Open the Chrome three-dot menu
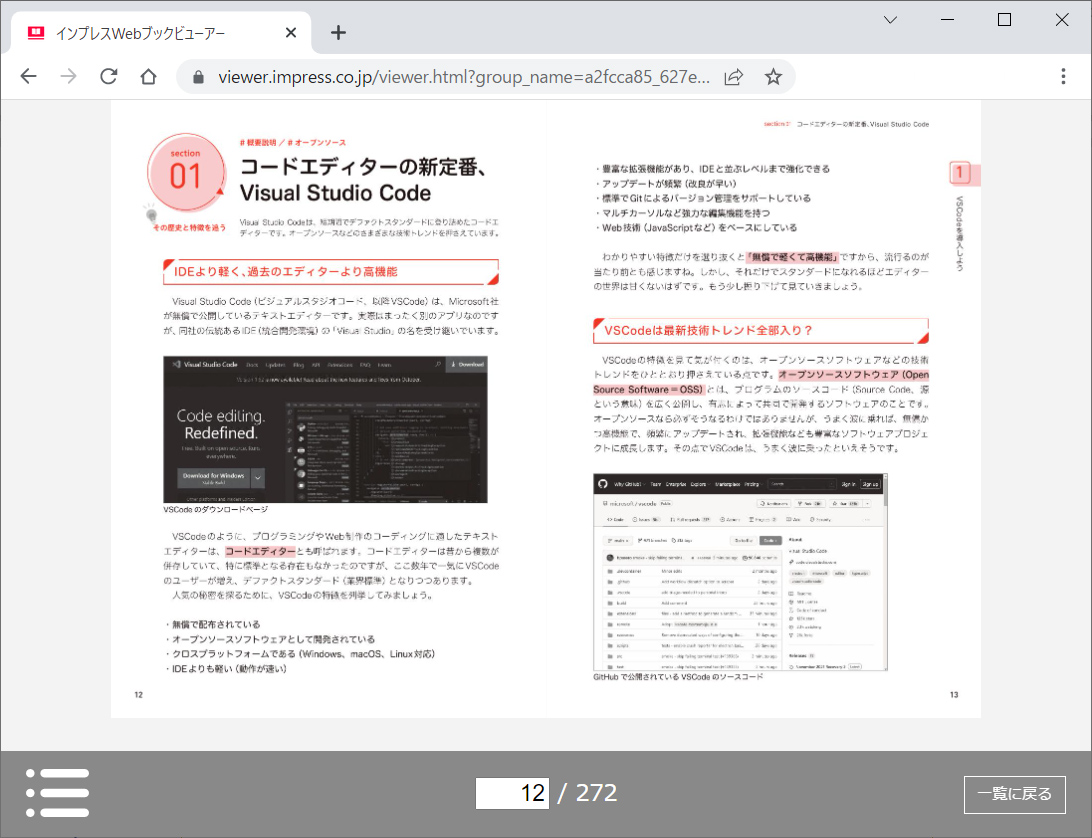The width and height of the screenshot is (1092, 838). pyautogui.click(x=1063, y=76)
